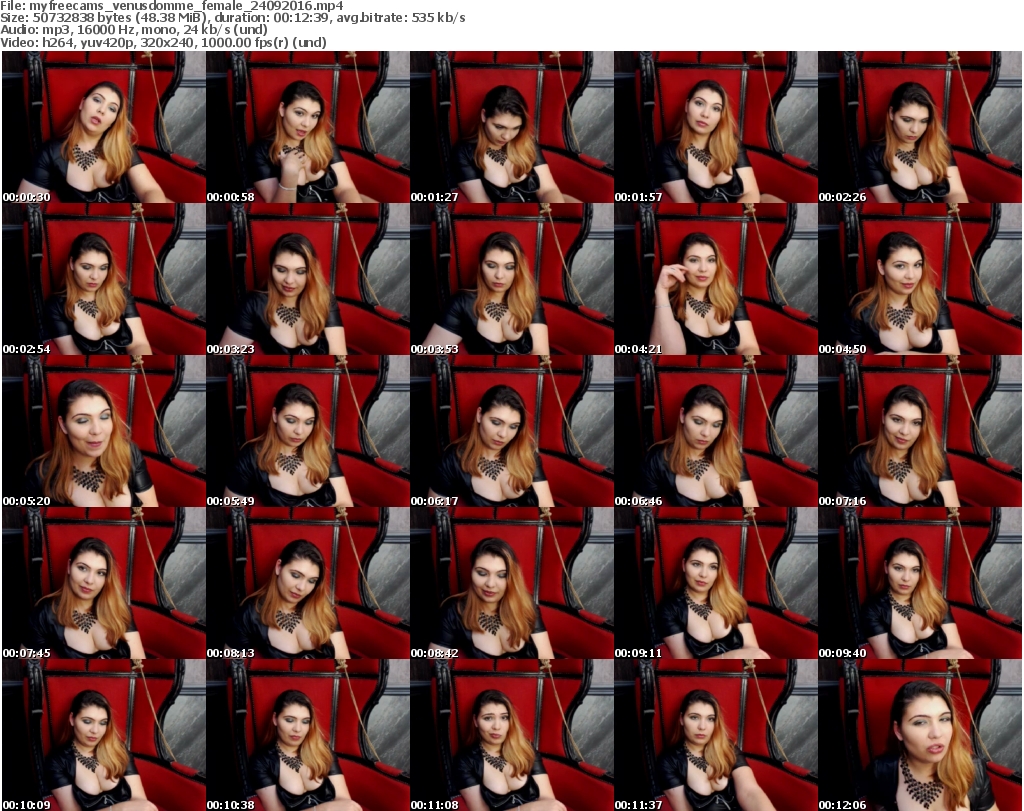1024x811 pixels.
Task: Select the frame marked 00:00:58
Action: pos(308,127)
